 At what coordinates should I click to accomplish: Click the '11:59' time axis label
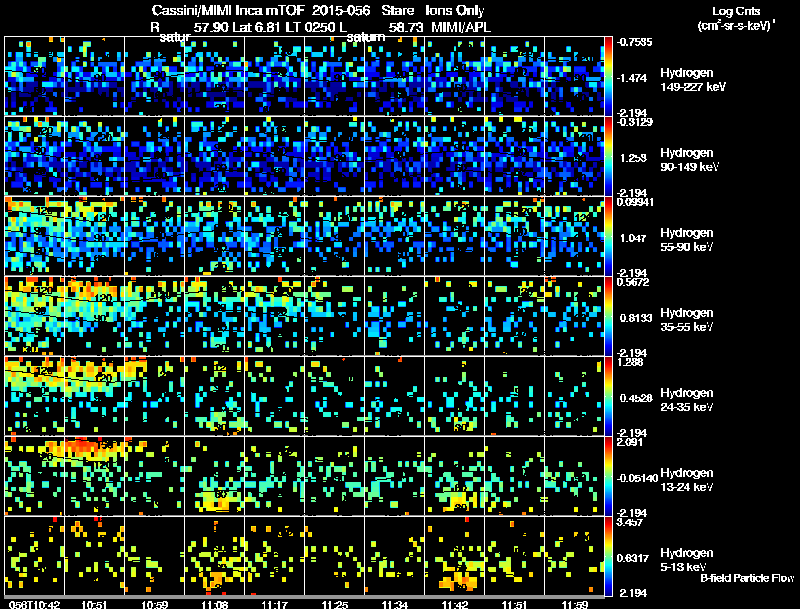(574, 605)
